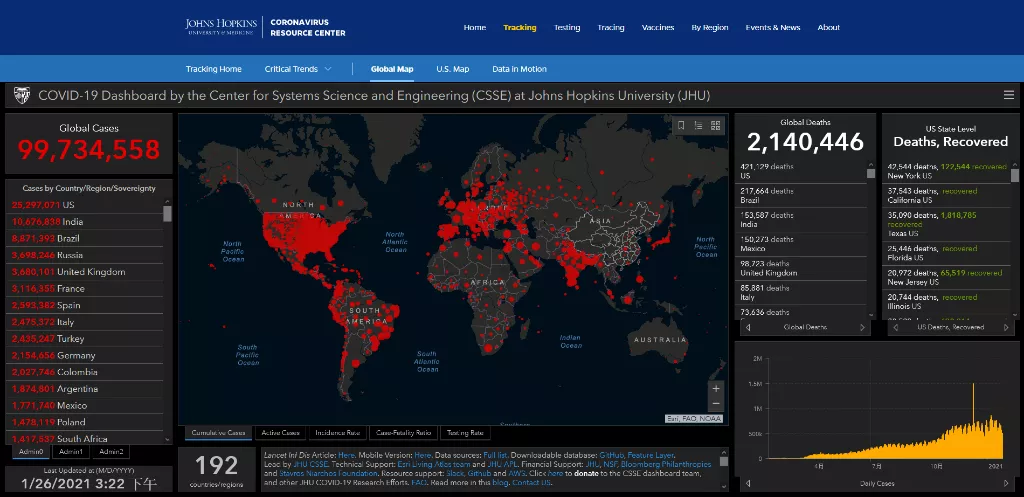Zoom out on the map with minus
The image size is (1024, 497).
point(716,403)
